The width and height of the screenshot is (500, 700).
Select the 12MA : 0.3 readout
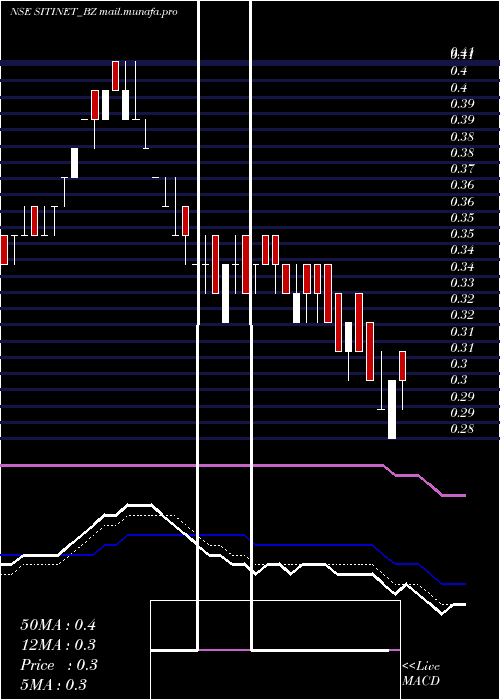click(x=58, y=645)
